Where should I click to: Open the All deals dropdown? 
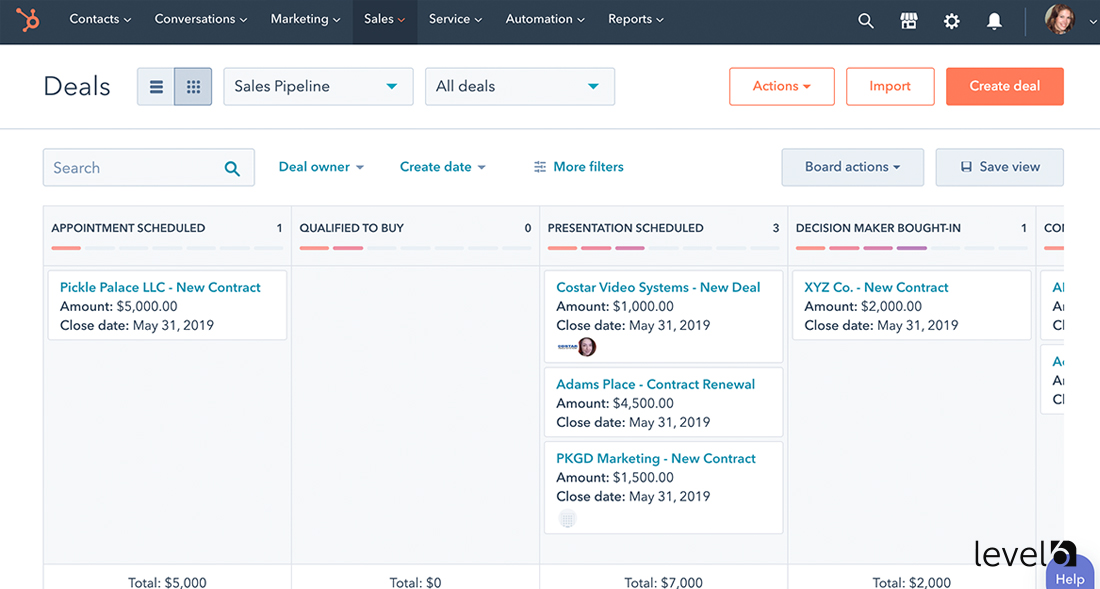coord(519,86)
